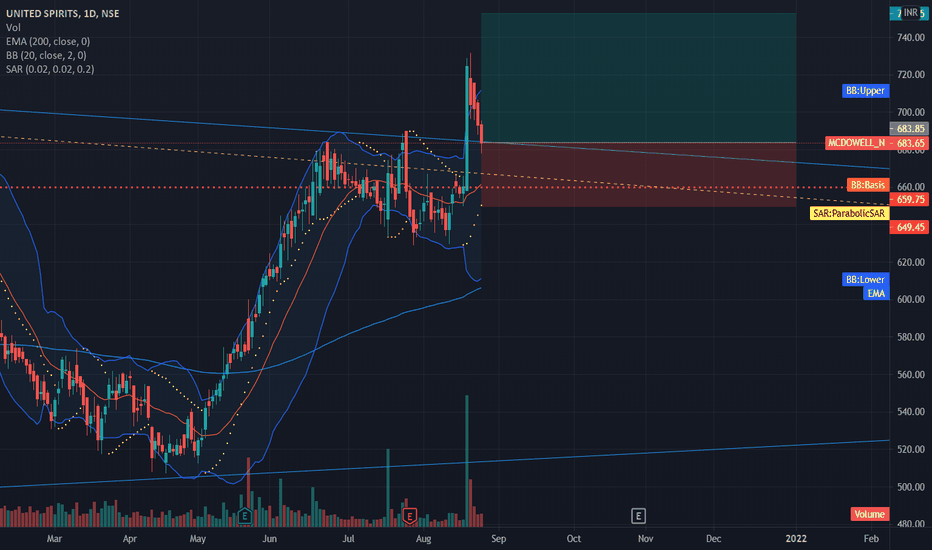This screenshot has height=550, width=932.
Task: Click the 500.00 price axis label
Action: [911, 487]
